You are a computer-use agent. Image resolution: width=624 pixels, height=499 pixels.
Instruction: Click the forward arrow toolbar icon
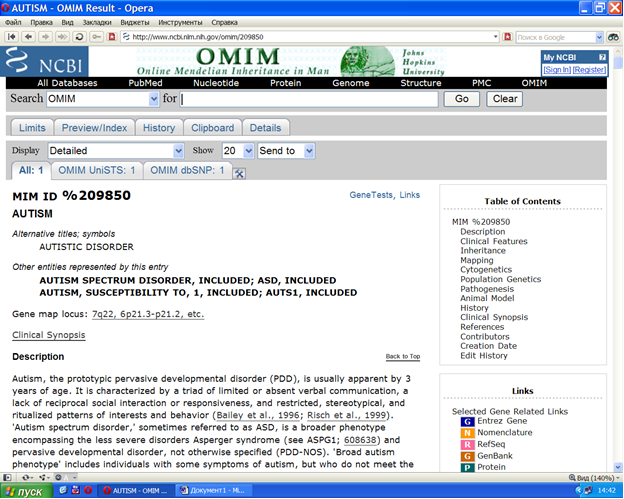(x=45, y=37)
